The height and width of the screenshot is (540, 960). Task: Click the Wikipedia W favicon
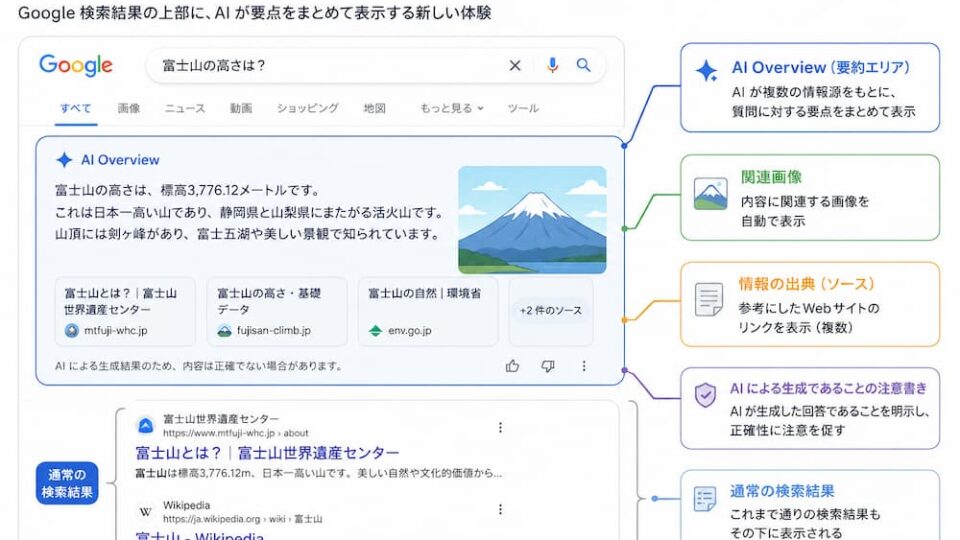[x=145, y=511]
